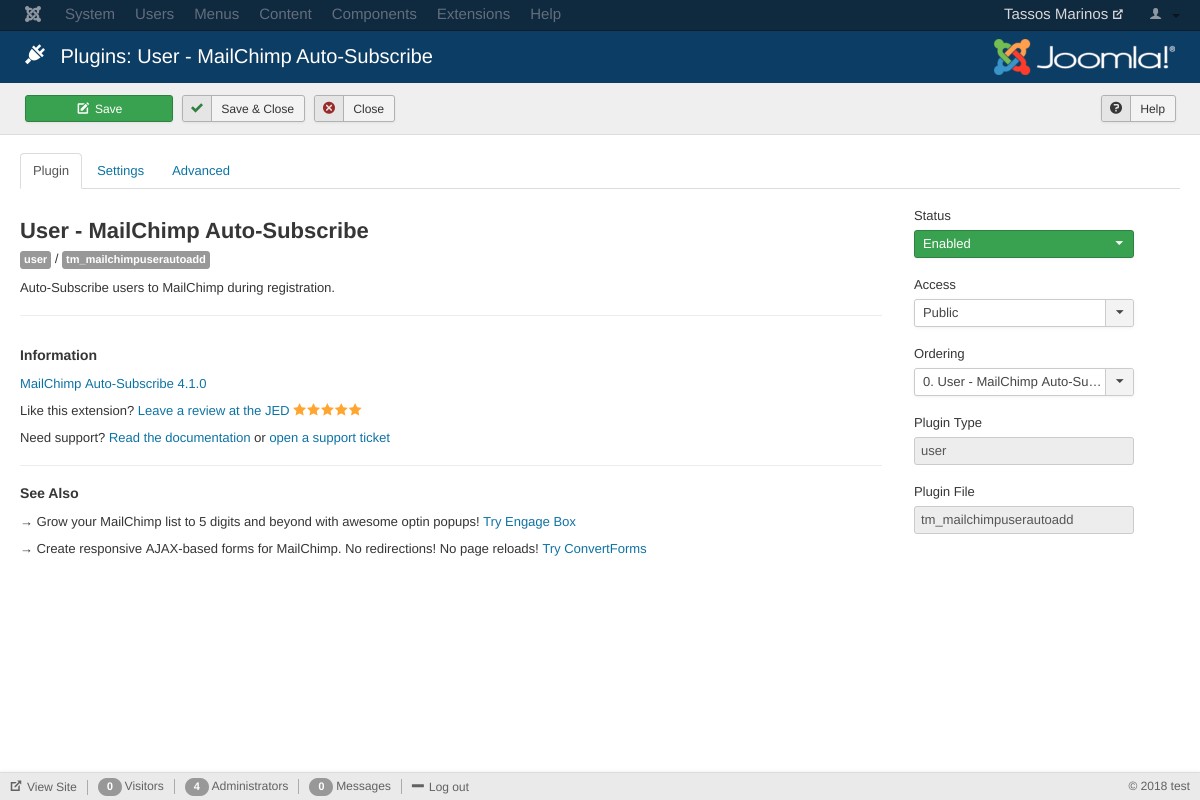The height and width of the screenshot is (800, 1200).
Task: Click the Messages count badge
Action: click(321, 787)
